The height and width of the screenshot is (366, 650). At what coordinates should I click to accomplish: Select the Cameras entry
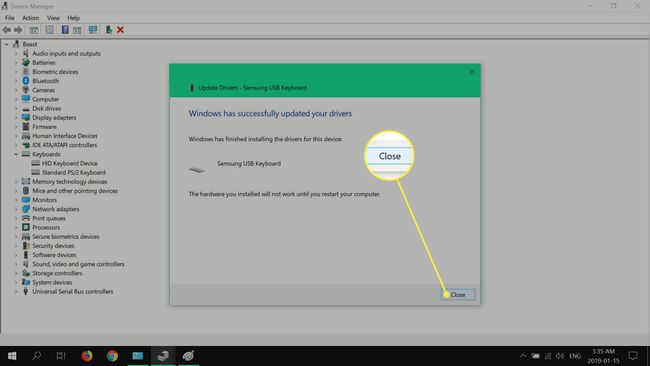coord(43,90)
